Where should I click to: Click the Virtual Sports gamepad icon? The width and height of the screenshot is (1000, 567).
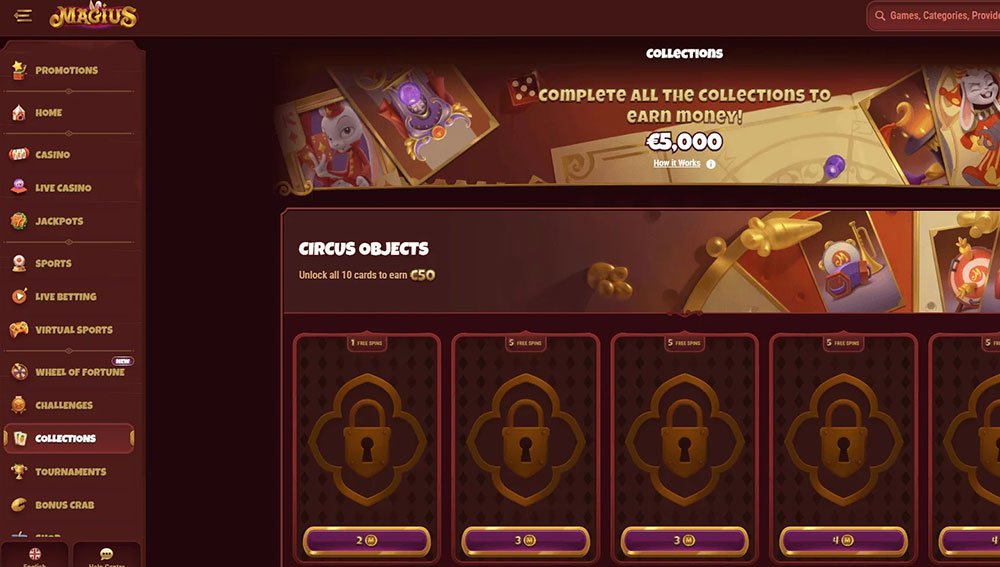[19, 330]
